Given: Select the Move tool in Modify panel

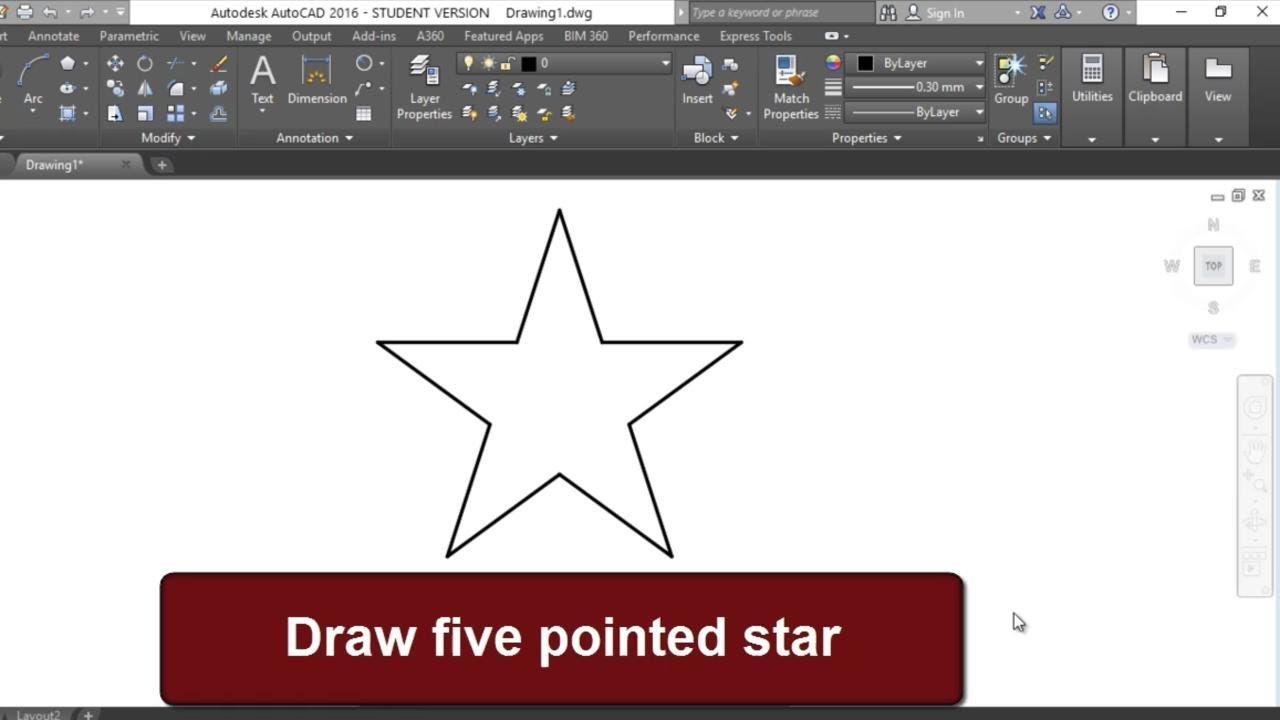Looking at the screenshot, I should point(115,63).
